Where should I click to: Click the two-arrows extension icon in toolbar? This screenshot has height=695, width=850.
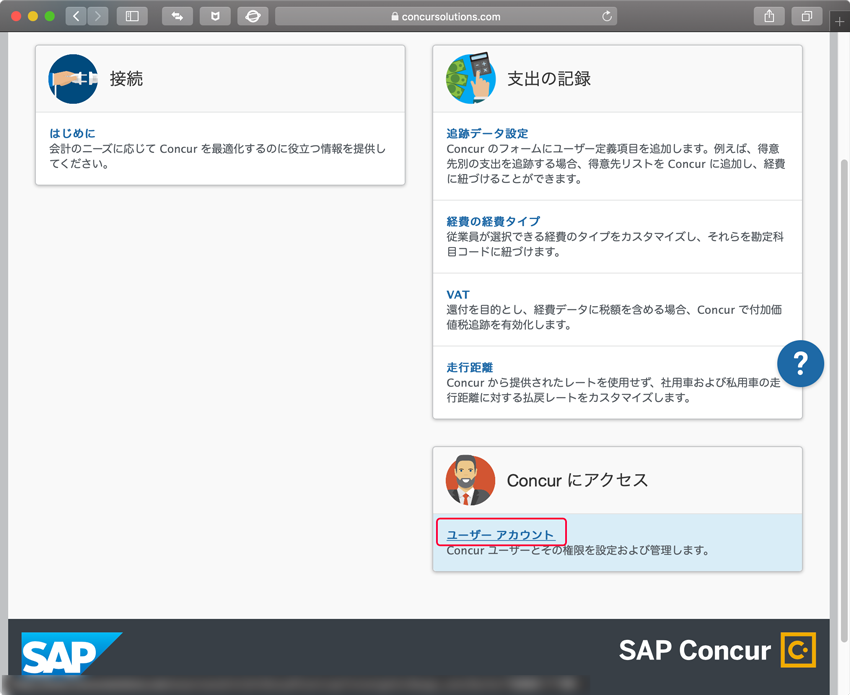tap(177, 16)
